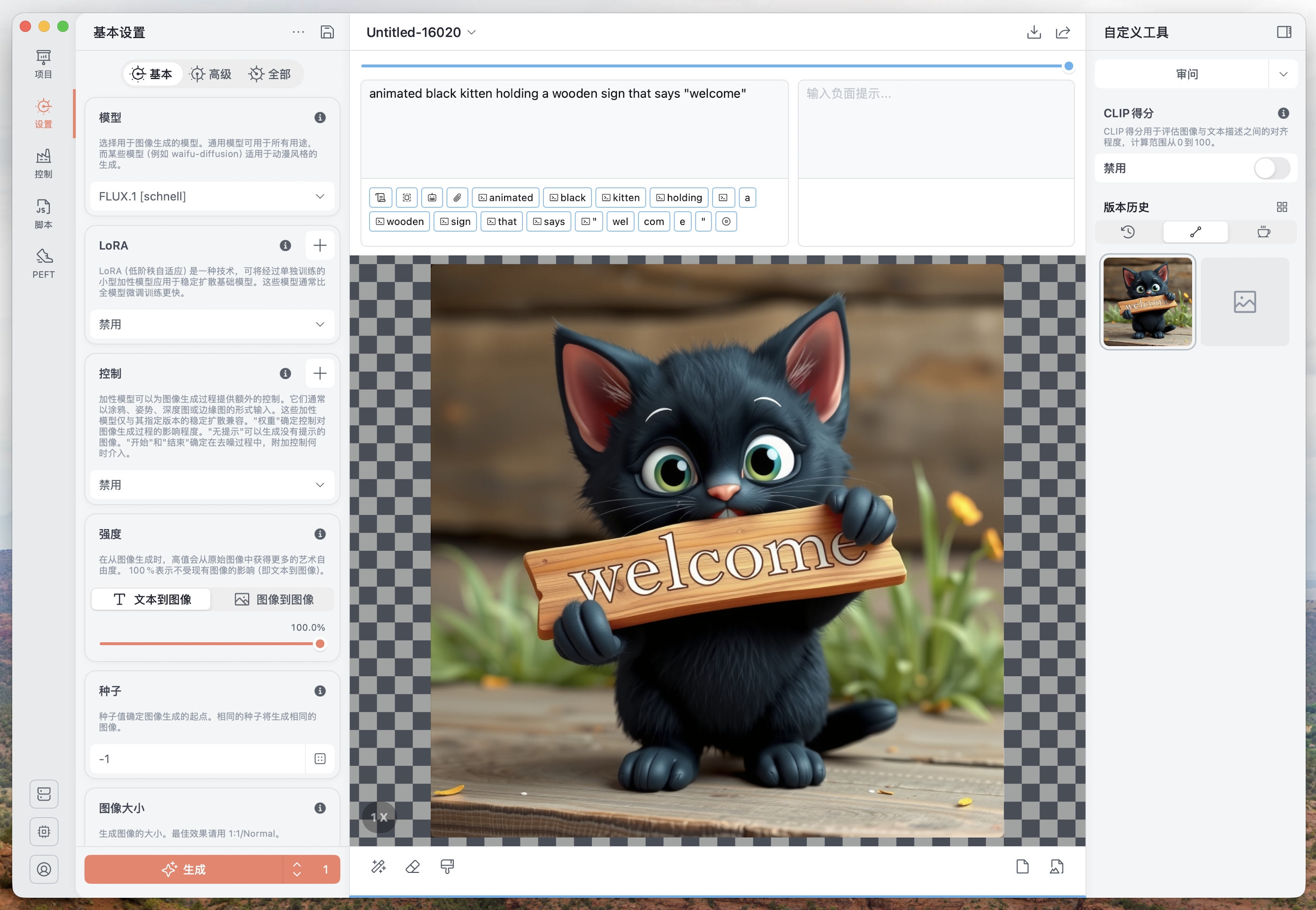Click the save settings floppy disk icon

coord(327,32)
